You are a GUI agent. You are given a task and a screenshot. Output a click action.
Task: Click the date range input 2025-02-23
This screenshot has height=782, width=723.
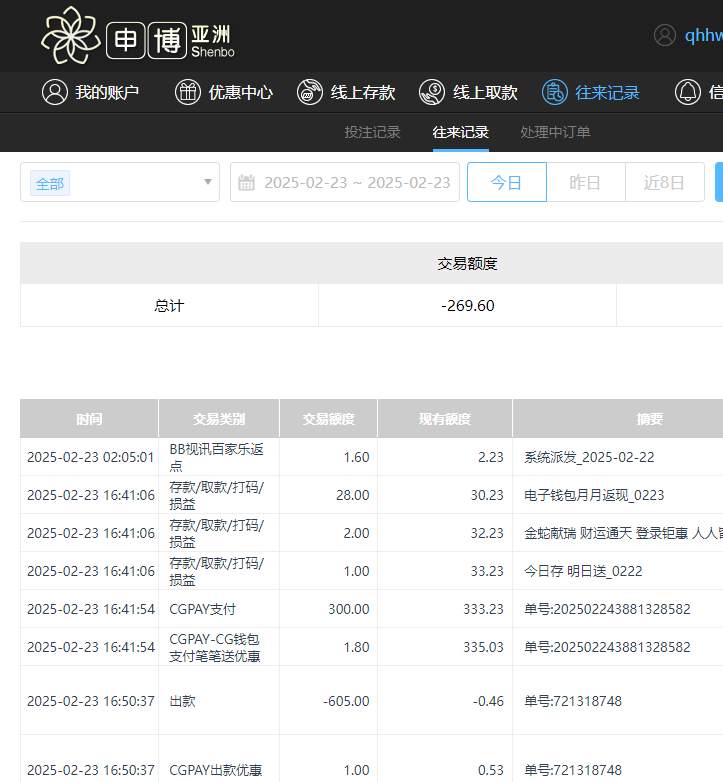point(356,183)
